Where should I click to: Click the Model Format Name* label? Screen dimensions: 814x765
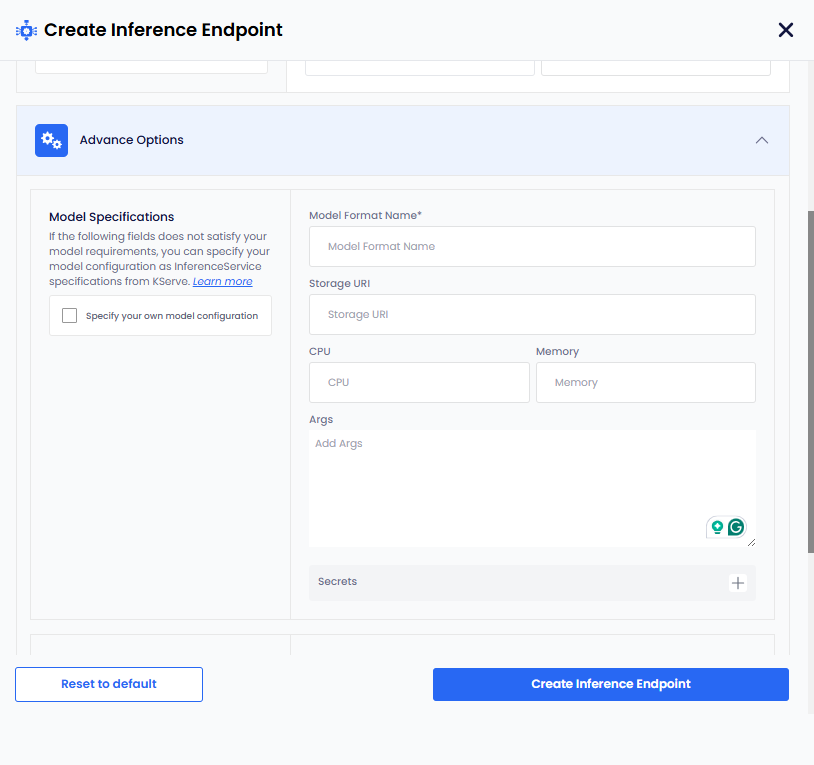(x=365, y=215)
